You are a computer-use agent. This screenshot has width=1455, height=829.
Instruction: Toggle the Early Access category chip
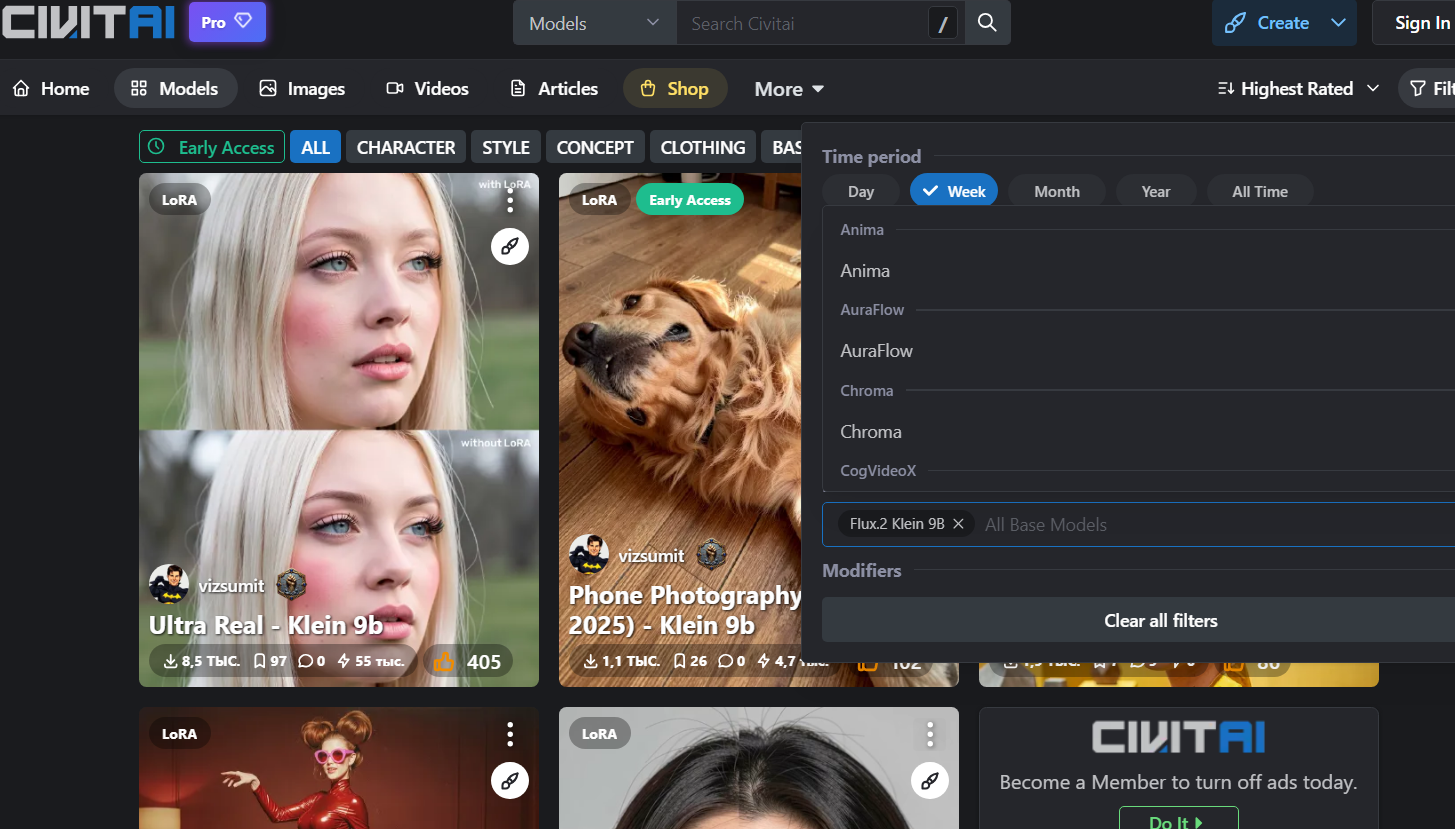tap(212, 147)
